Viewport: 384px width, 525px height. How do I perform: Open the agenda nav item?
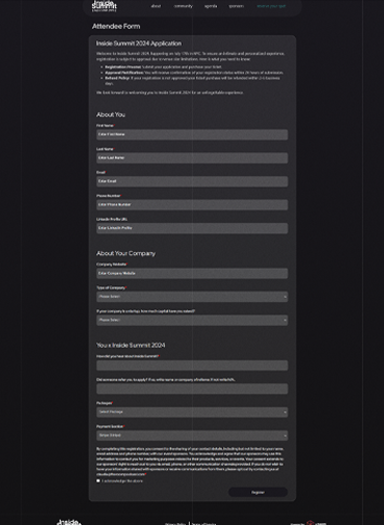tap(211, 6)
